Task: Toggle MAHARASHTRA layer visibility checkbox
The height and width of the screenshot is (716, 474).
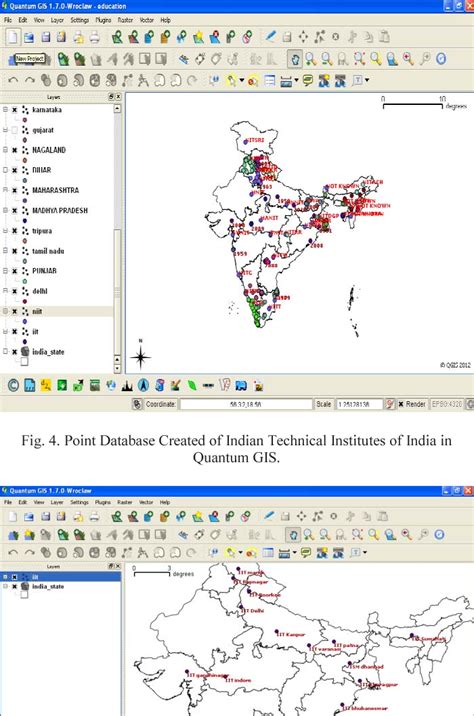Action: (15, 190)
